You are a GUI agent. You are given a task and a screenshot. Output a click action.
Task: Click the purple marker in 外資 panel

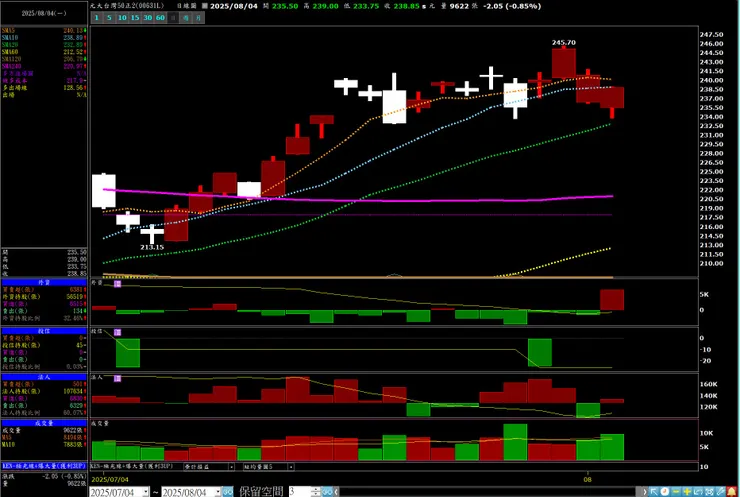click(118, 284)
